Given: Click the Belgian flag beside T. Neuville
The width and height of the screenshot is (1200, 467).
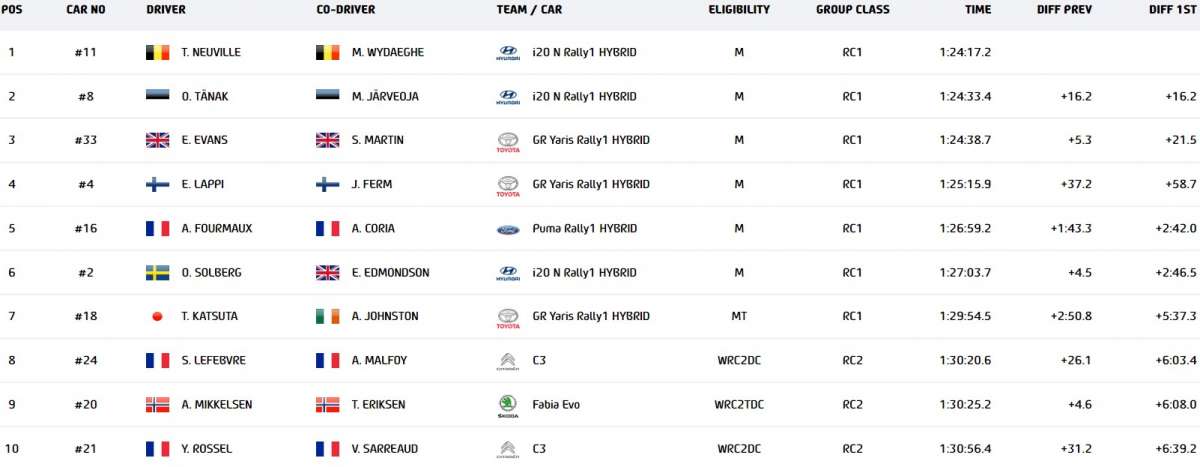Looking at the screenshot, I should click(158, 52).
